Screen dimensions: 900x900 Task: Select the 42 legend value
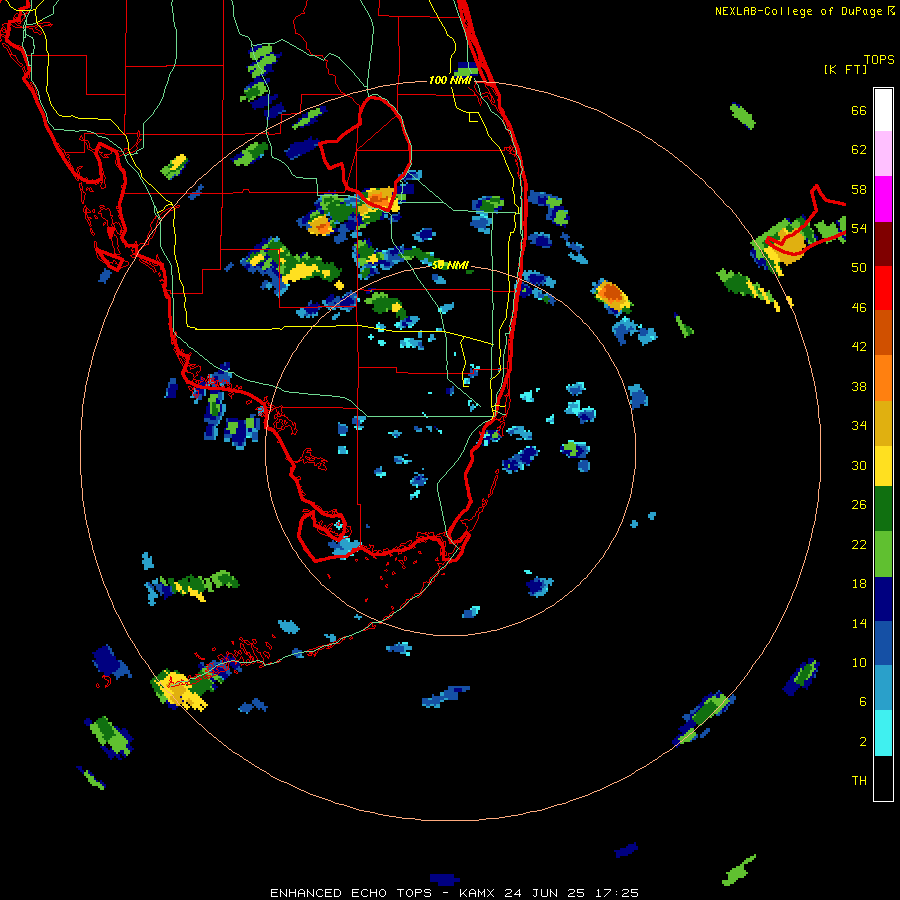(859, 347)
